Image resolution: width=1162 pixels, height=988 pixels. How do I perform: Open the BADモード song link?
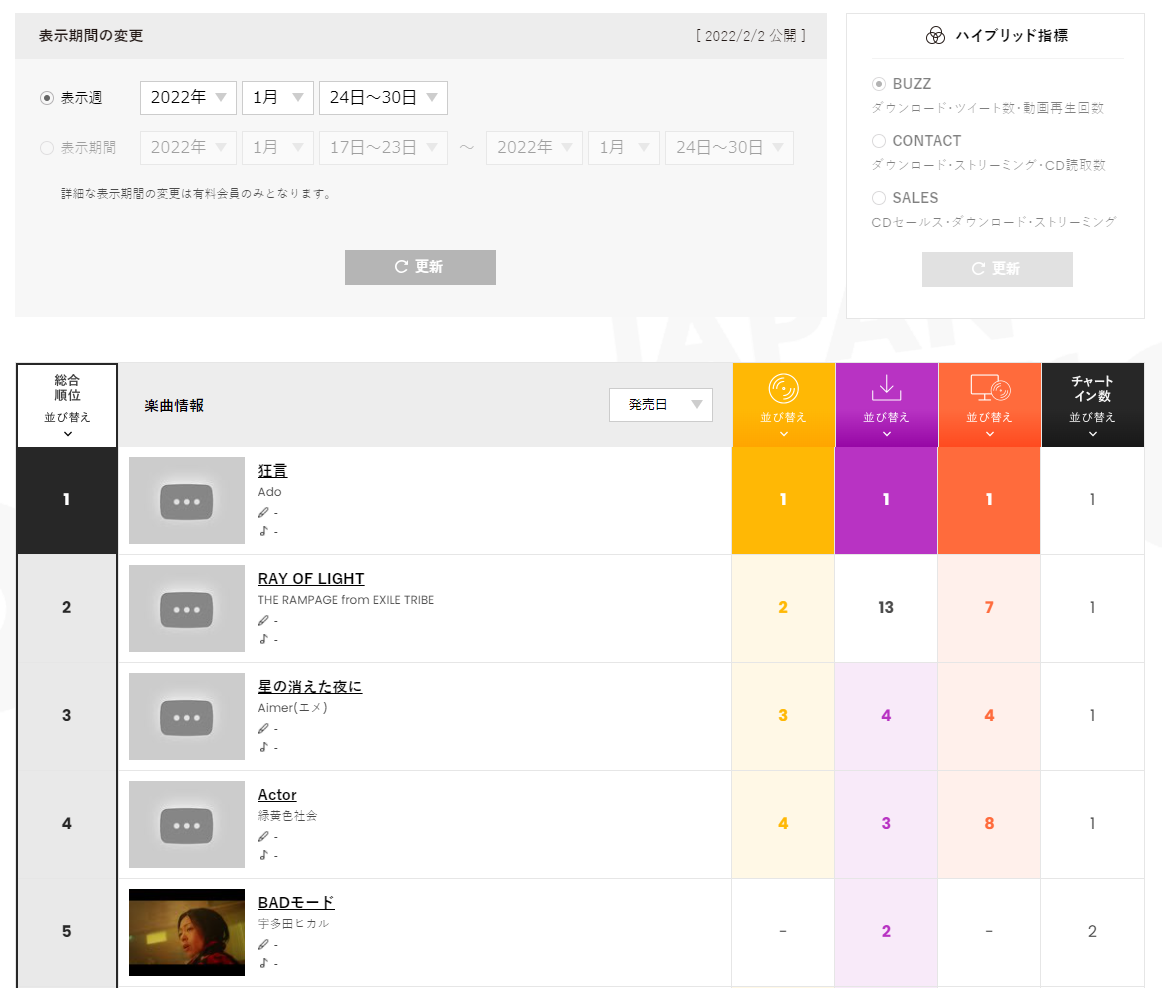click(x=296, y=903)
